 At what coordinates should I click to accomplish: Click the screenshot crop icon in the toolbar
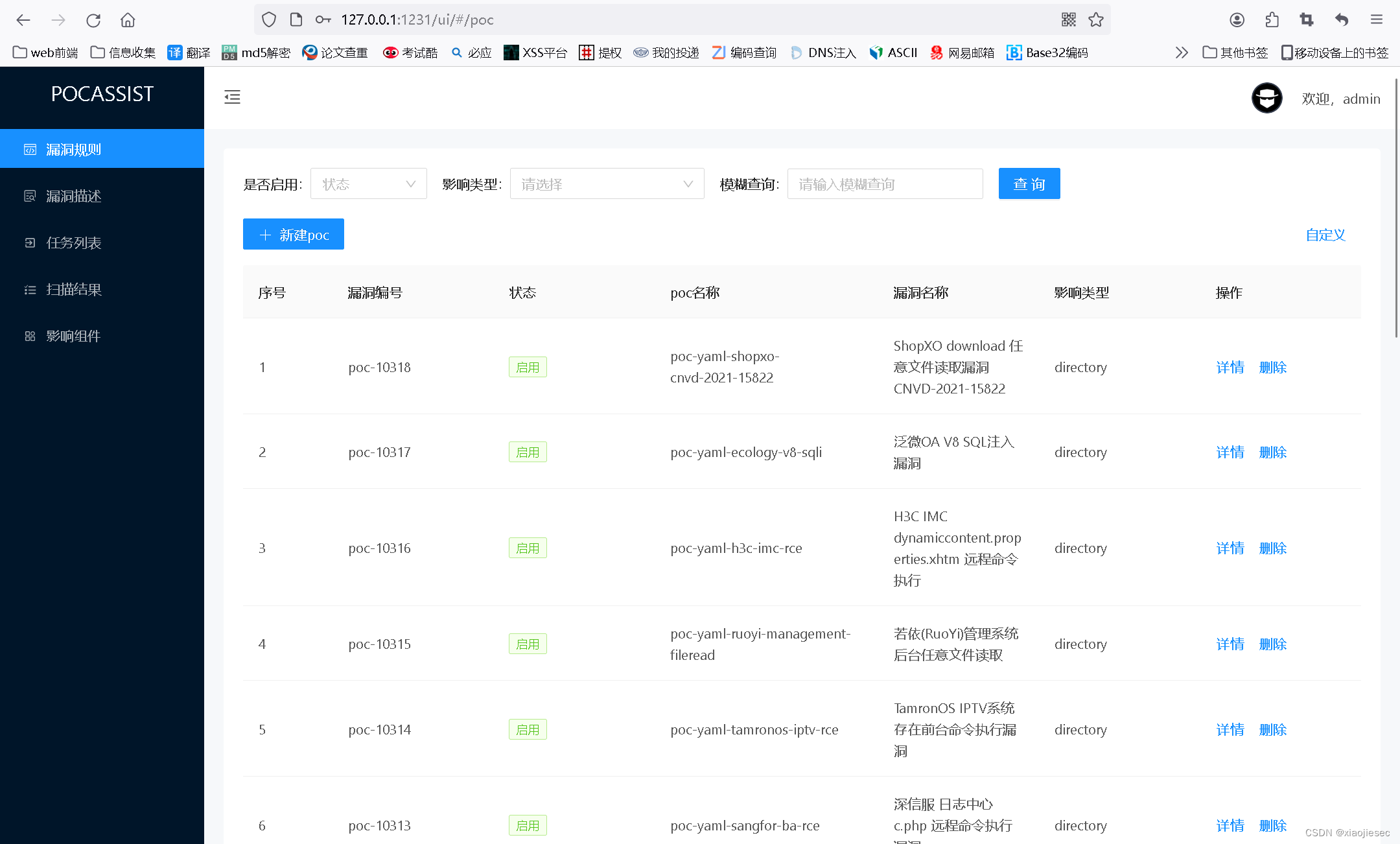coord(1307,20)
